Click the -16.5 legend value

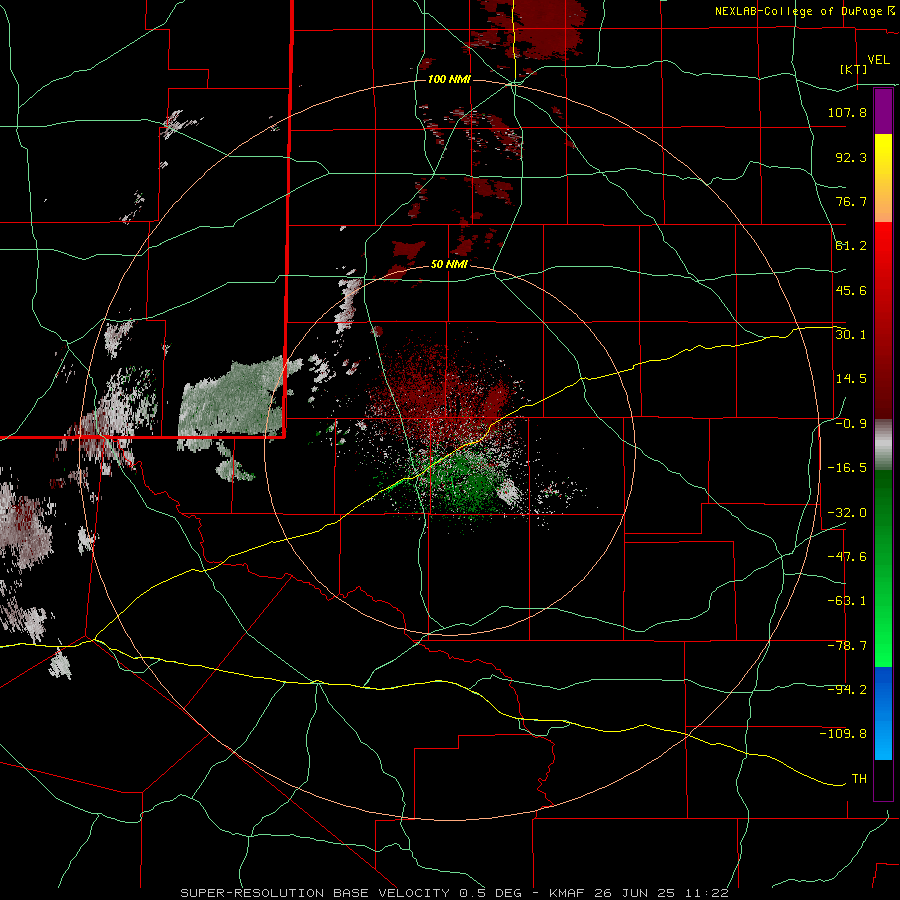847,468
